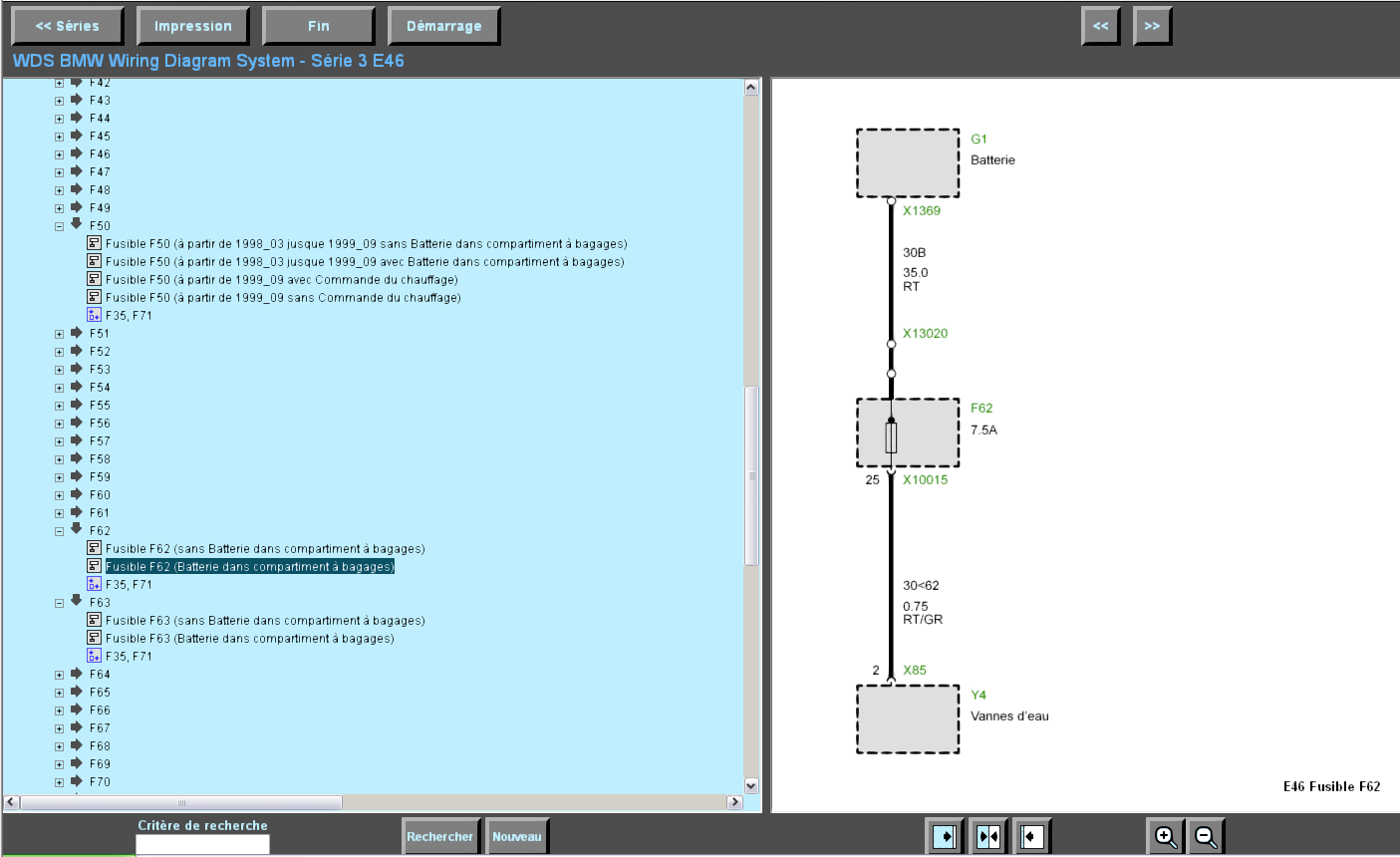
Task: Select the F67 tree label
Action: (x=100, y=728)
